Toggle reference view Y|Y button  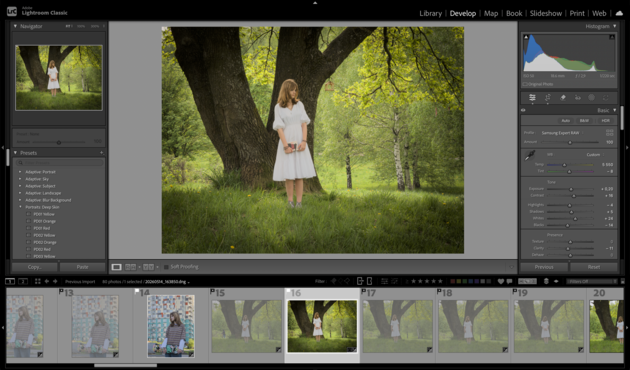tap(148, 267)
